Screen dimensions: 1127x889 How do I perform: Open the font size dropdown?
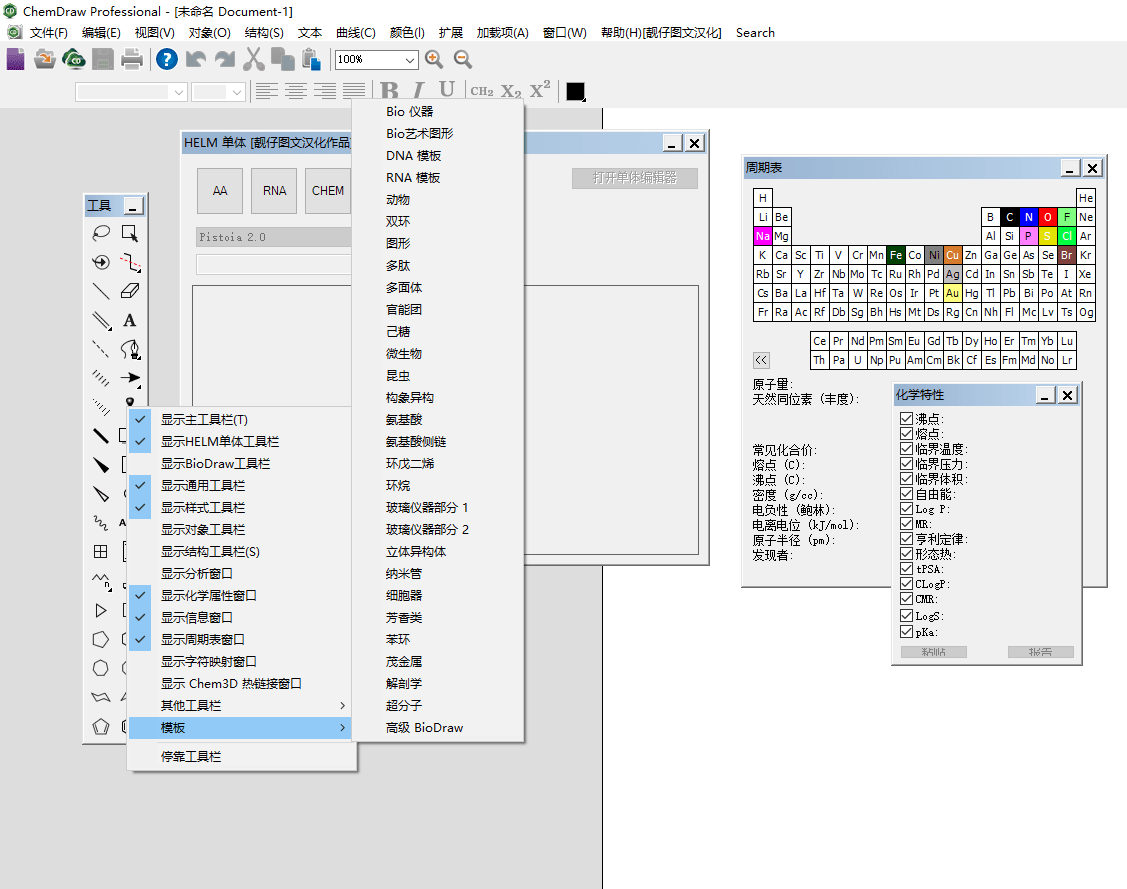coord(236,92)
